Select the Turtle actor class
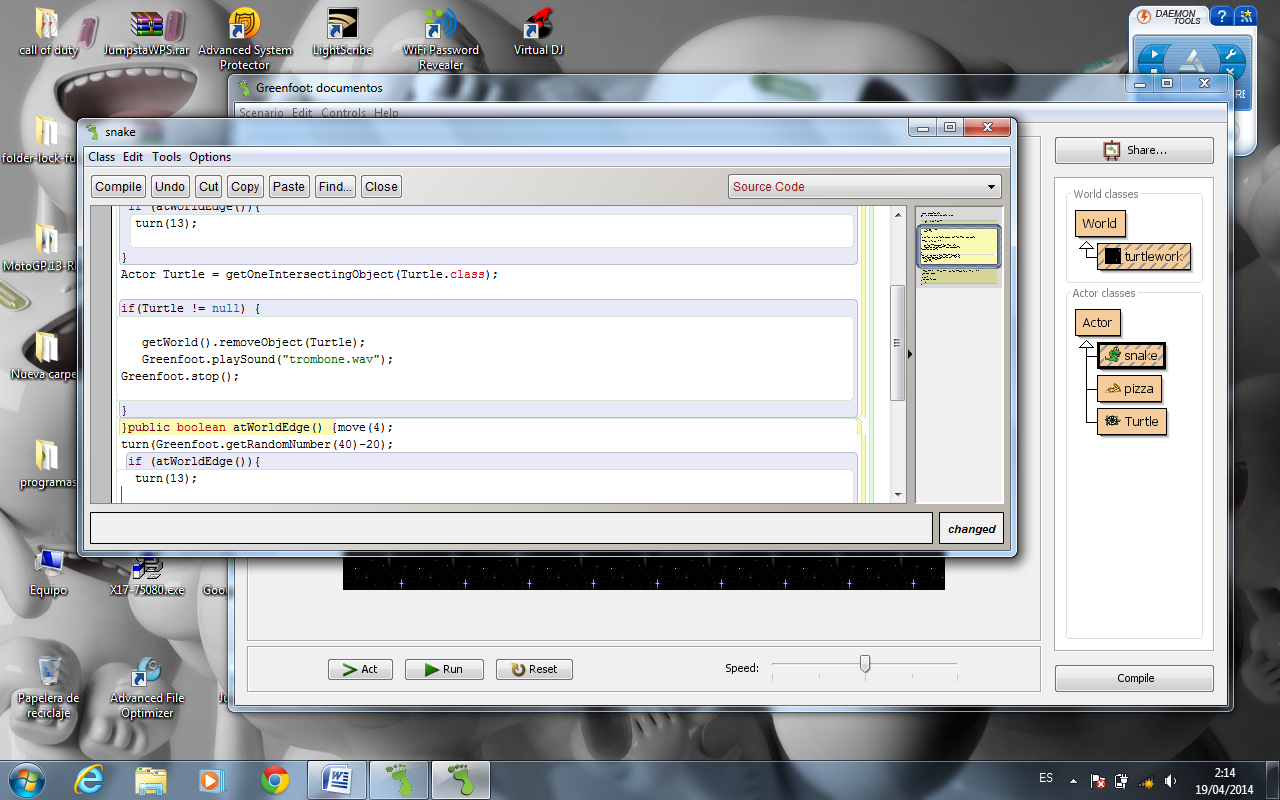The width and height of the screenshot is (1280, 800). pyautogui.click(x=1131, y=421)
